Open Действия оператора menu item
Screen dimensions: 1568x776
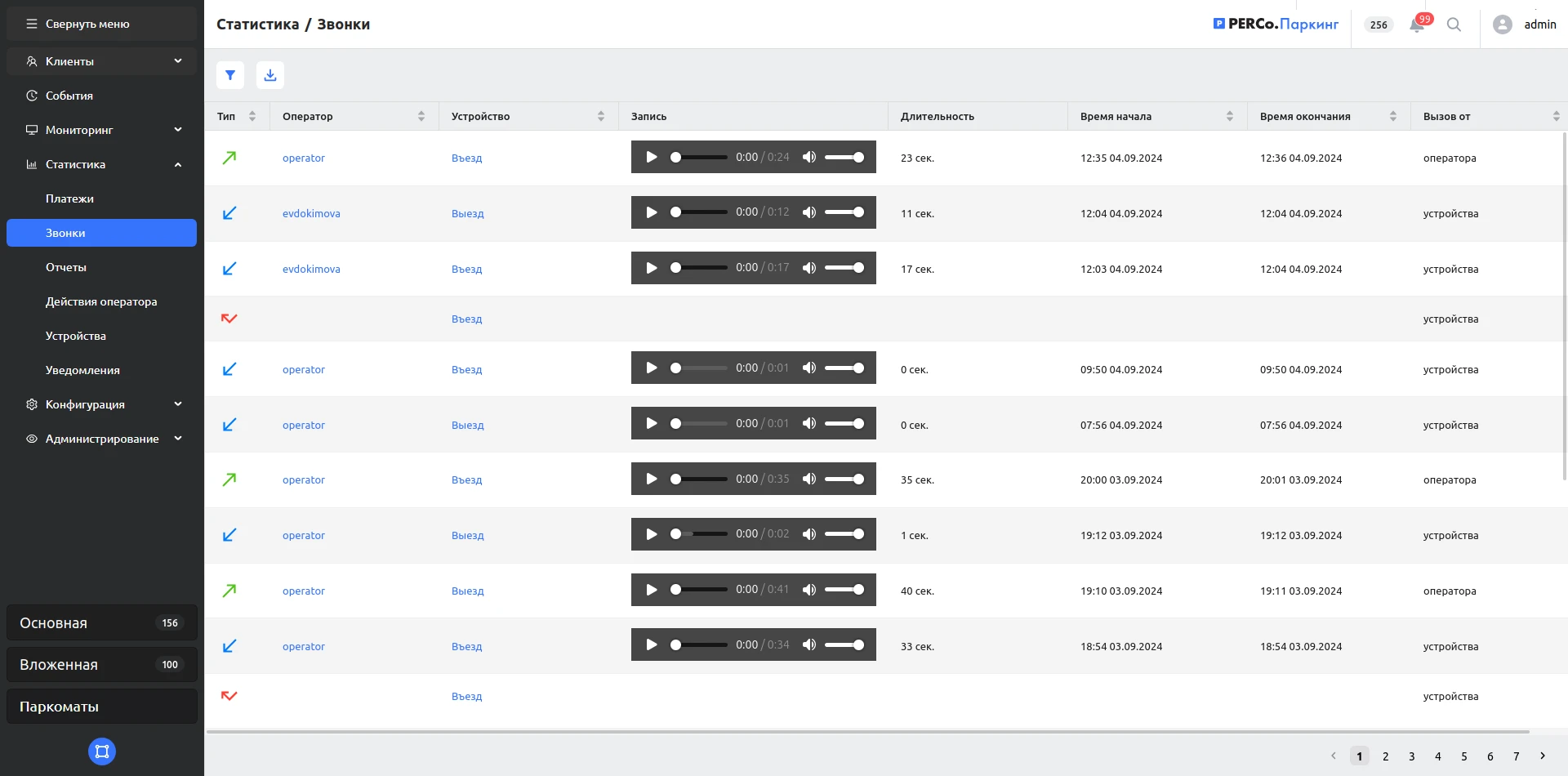coord(101,301)
